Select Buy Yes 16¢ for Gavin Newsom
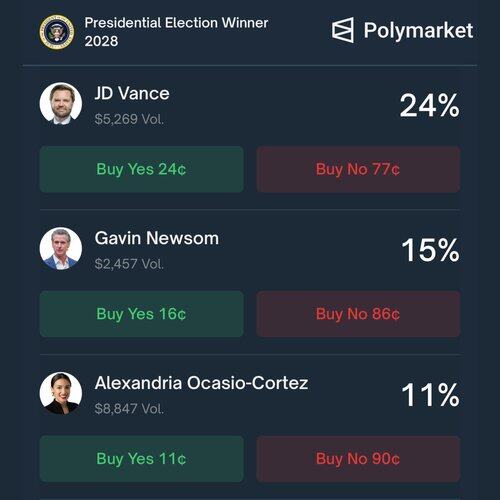The image size is (500, 500). point(142,314)
